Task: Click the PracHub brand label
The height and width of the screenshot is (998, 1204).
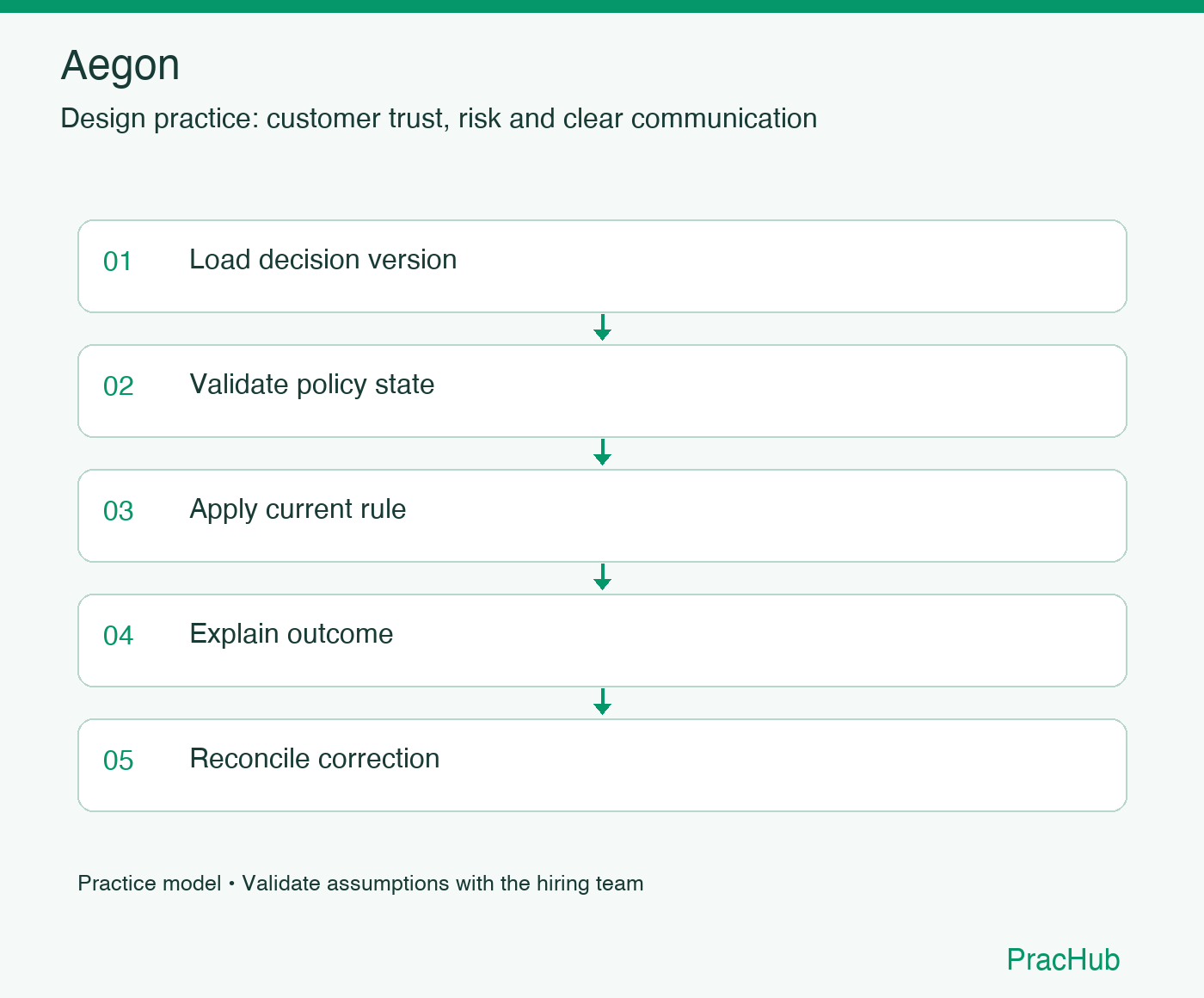Action: click(x=1063, y=959)
